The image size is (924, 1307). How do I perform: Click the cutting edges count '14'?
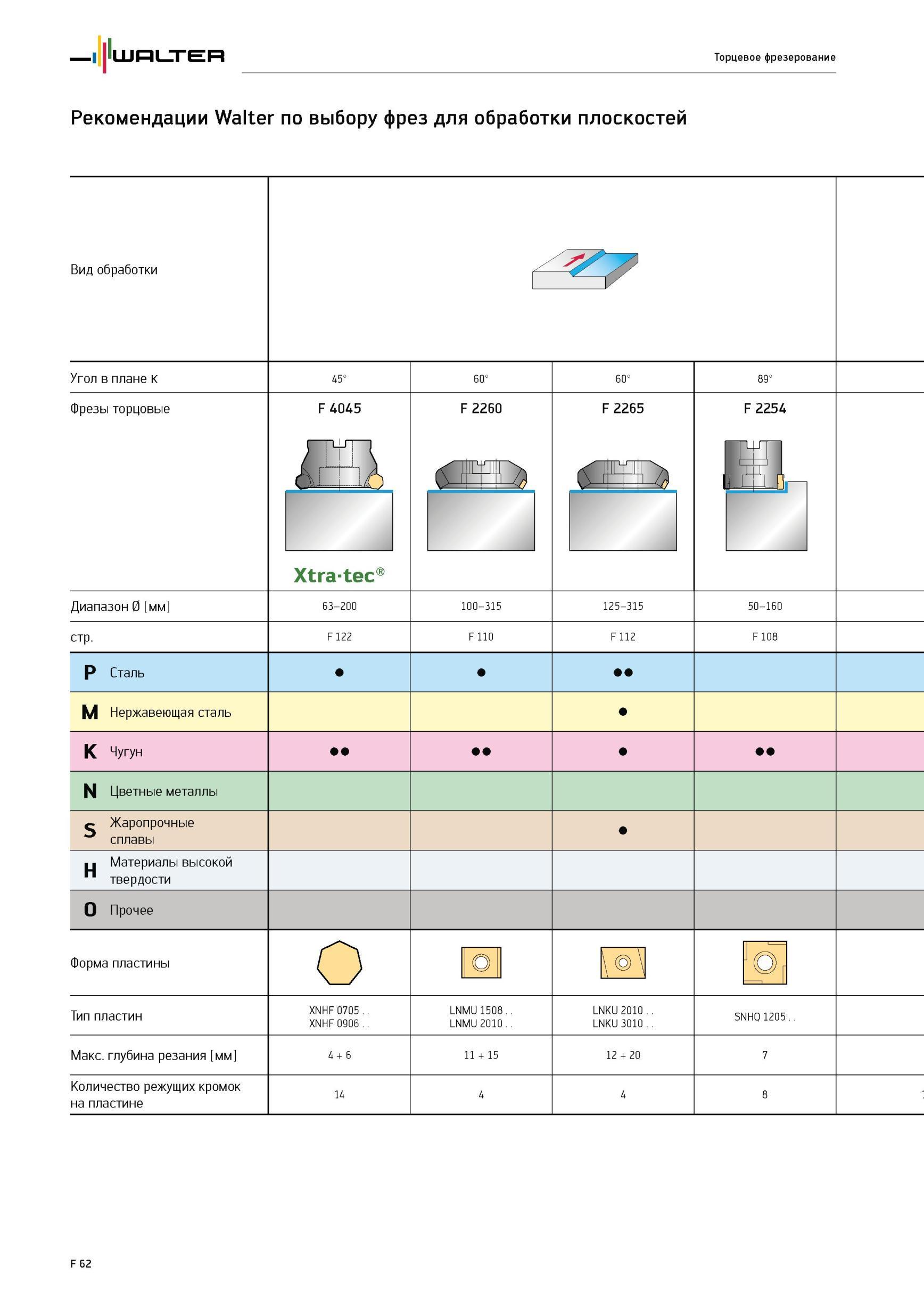339,1095
